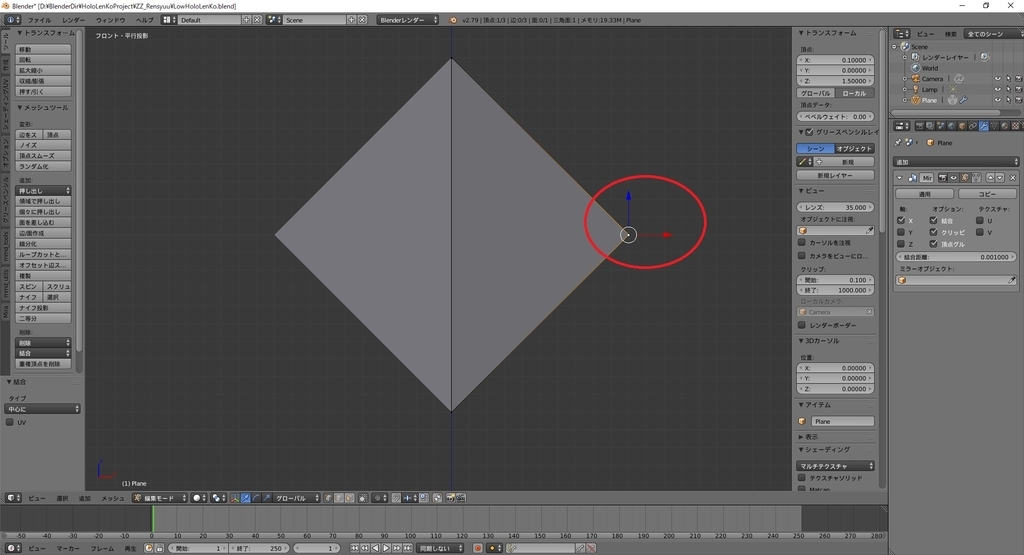Image resolution: width=1024 pixels, height=555 pixels.
Task: Toggle the snap magnet icon
Action: [396, 498]
